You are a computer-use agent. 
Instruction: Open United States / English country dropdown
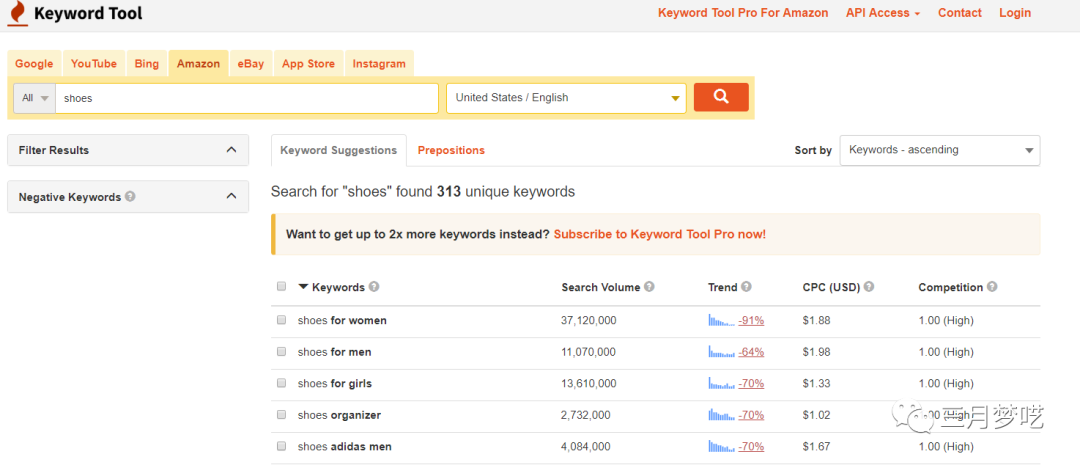(x=566, y=98)
